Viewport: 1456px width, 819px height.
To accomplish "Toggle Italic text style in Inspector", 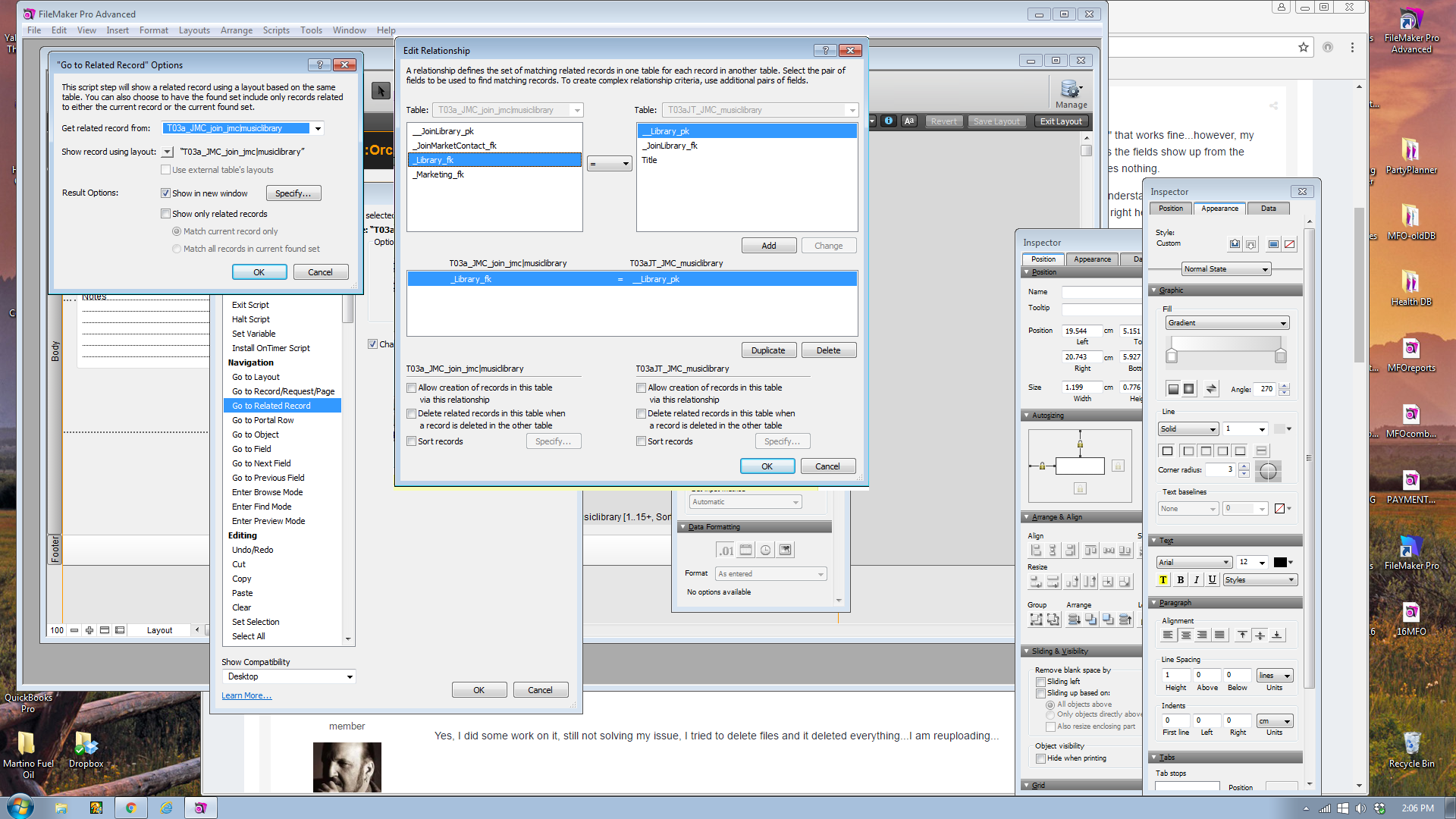I will tap(1196, 580).
